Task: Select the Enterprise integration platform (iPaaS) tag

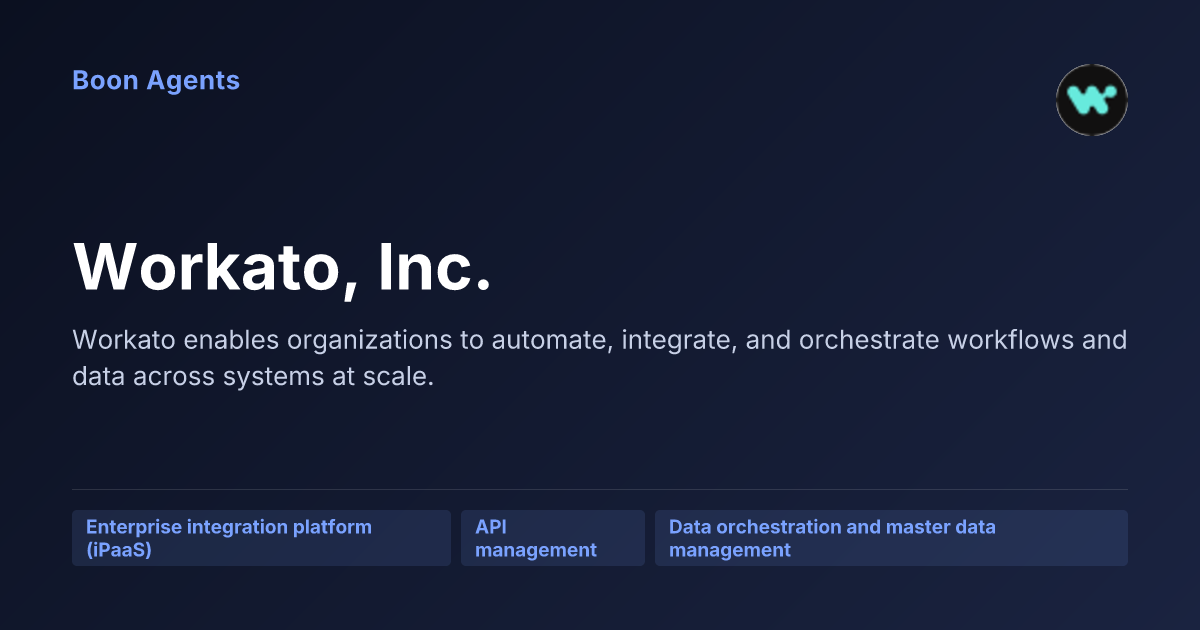Action: (x=261, y=538)
